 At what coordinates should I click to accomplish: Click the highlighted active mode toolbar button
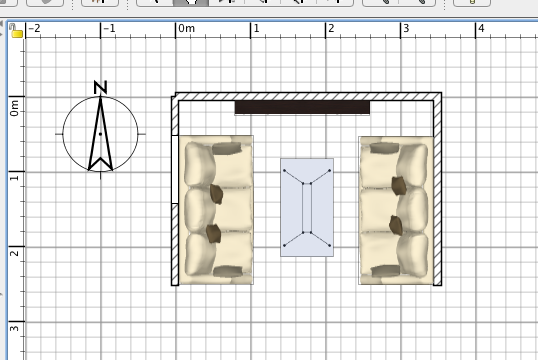[x=191, y=3]
